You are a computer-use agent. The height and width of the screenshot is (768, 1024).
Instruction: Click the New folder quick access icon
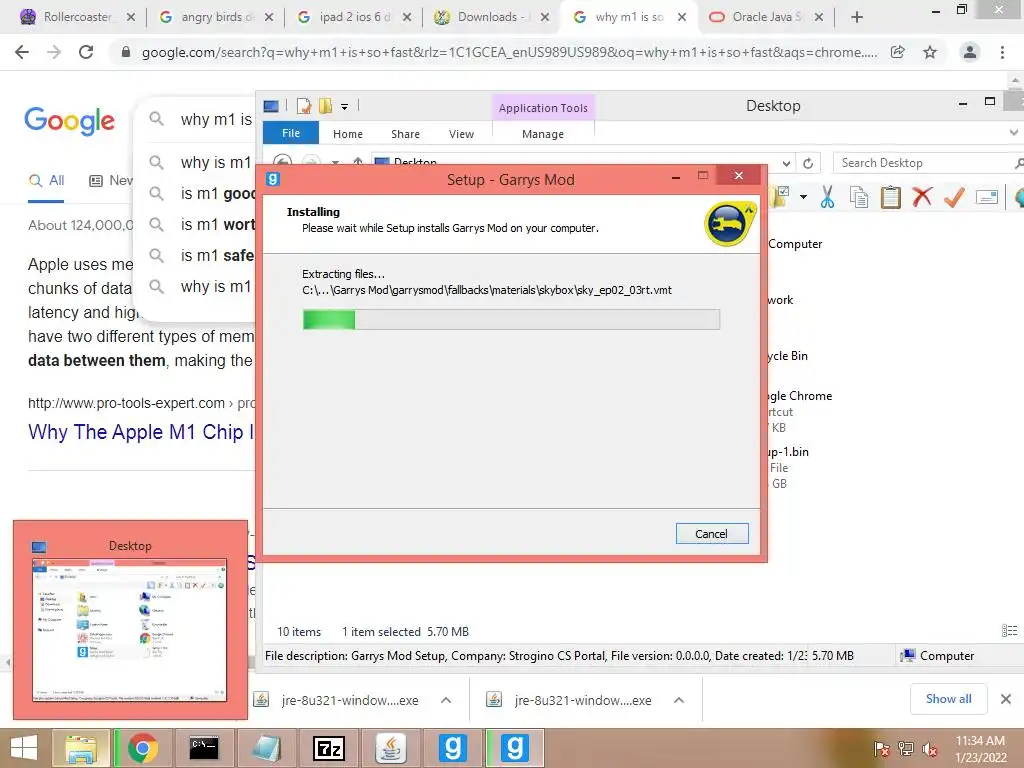coord(325,106)
